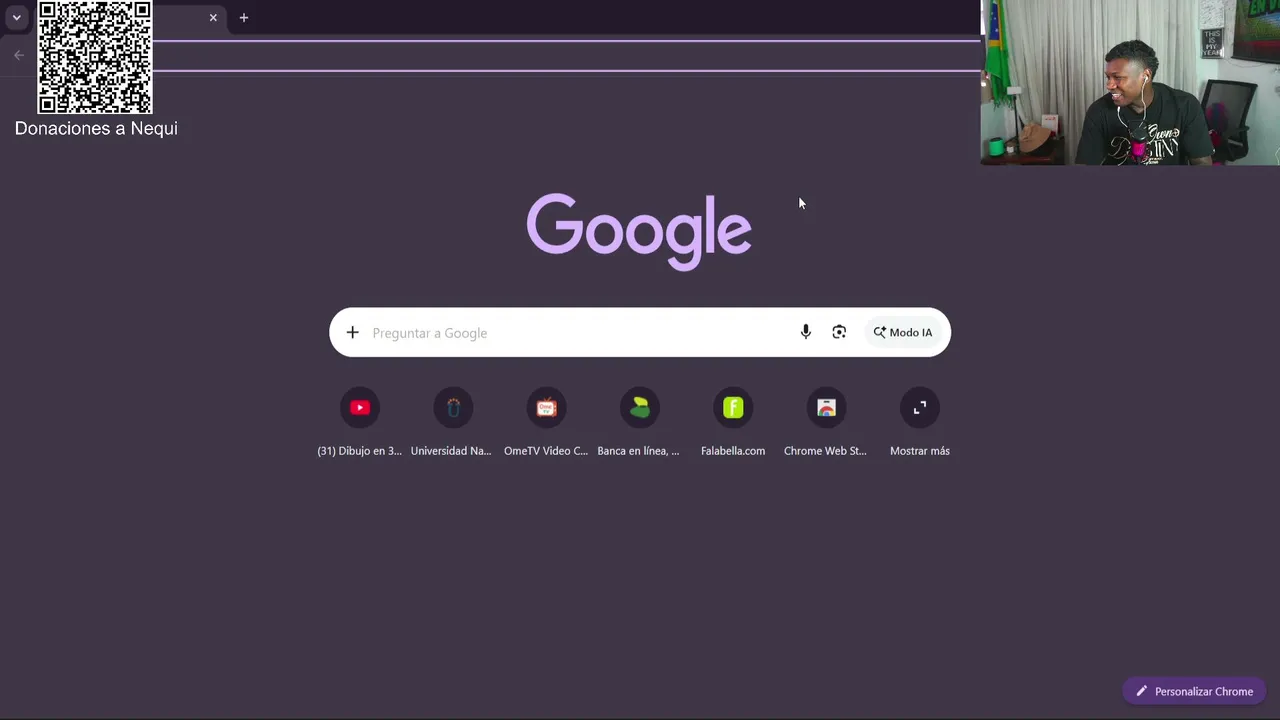Image resolution: width=1280 pixels, height=720 pixels.
Task: Search by image with Google Lens icon
Action: pyautogui.click(x=839, y=332)
